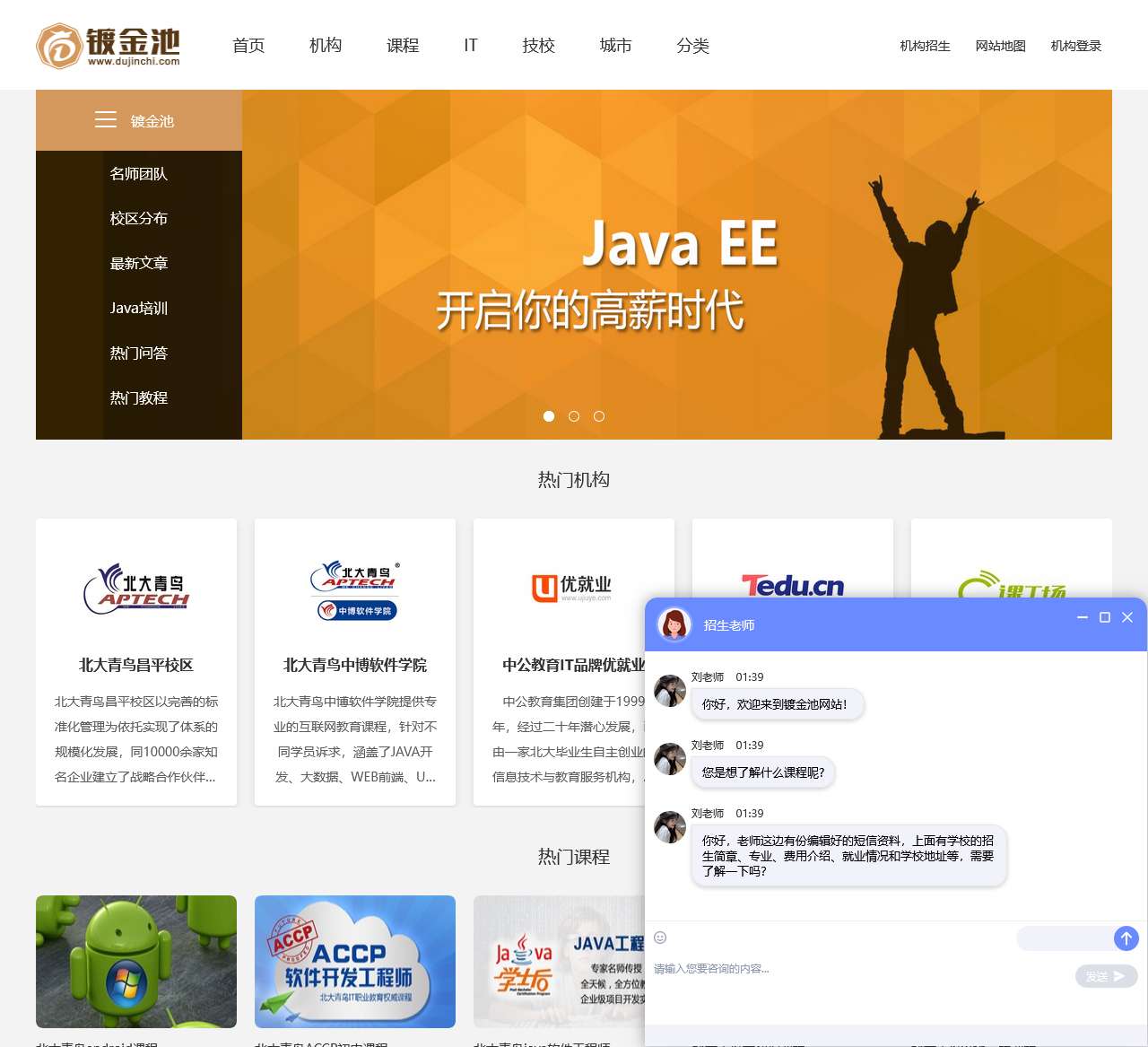Click the blue up-arrow button in chat
Viewport: 1148px width, 1047px height.
1126,938
